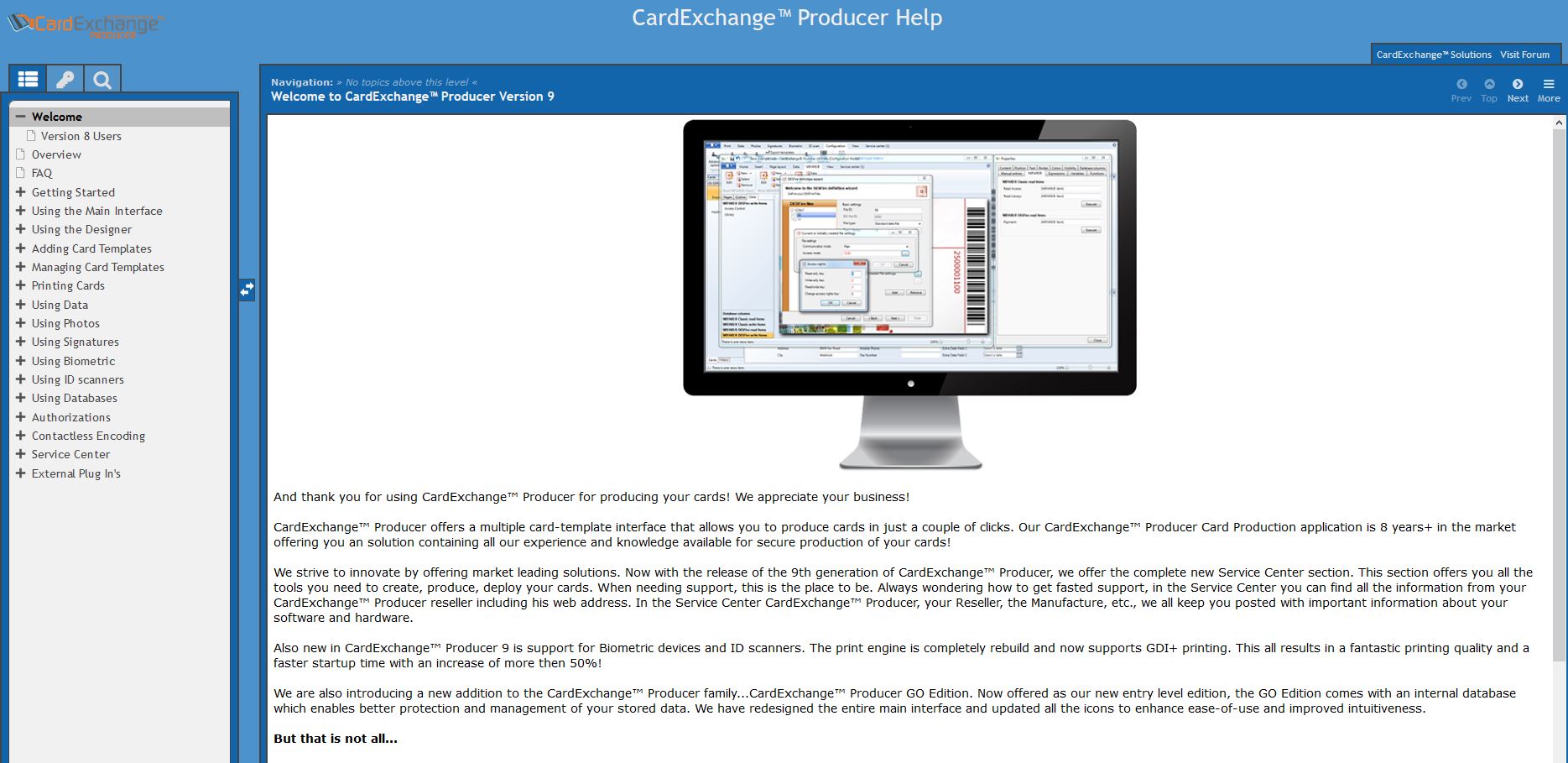Image resolution: width=1568 pixels, height=763 pixels.
Task: Open the Version 8 Users topic
Action: pos(81,136)
